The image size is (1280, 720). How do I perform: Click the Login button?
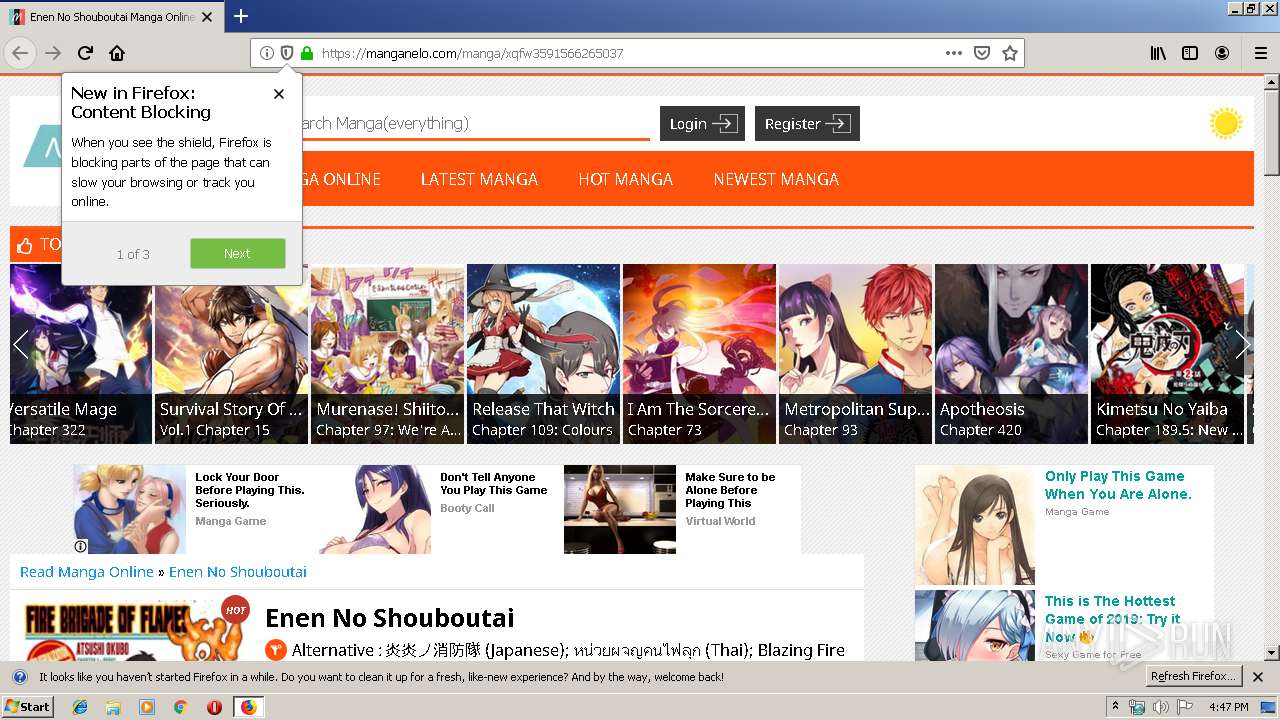(x=702, y=123)
